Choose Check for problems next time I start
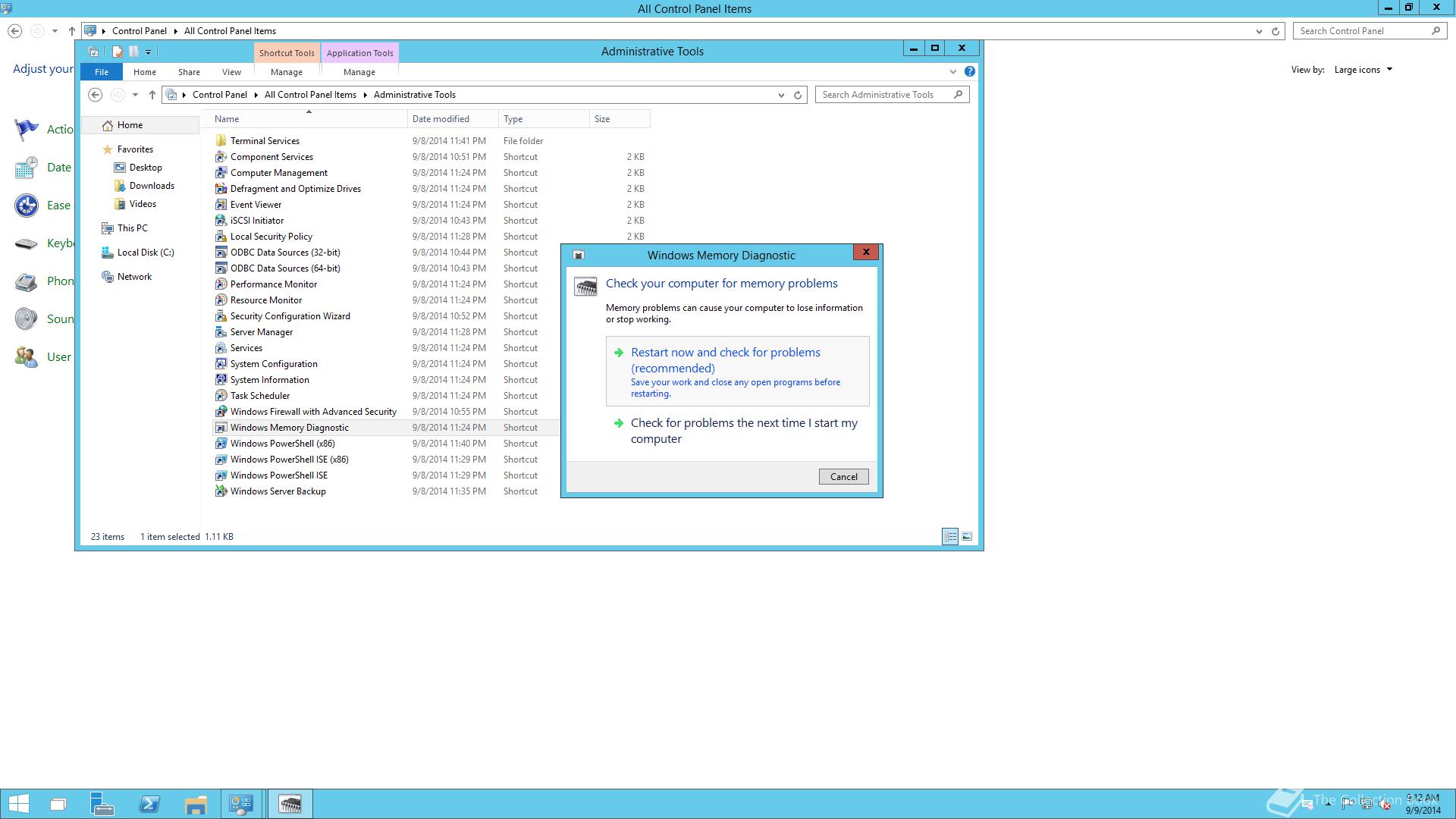This screenshot has height=819, width=1456. (737, 431)
